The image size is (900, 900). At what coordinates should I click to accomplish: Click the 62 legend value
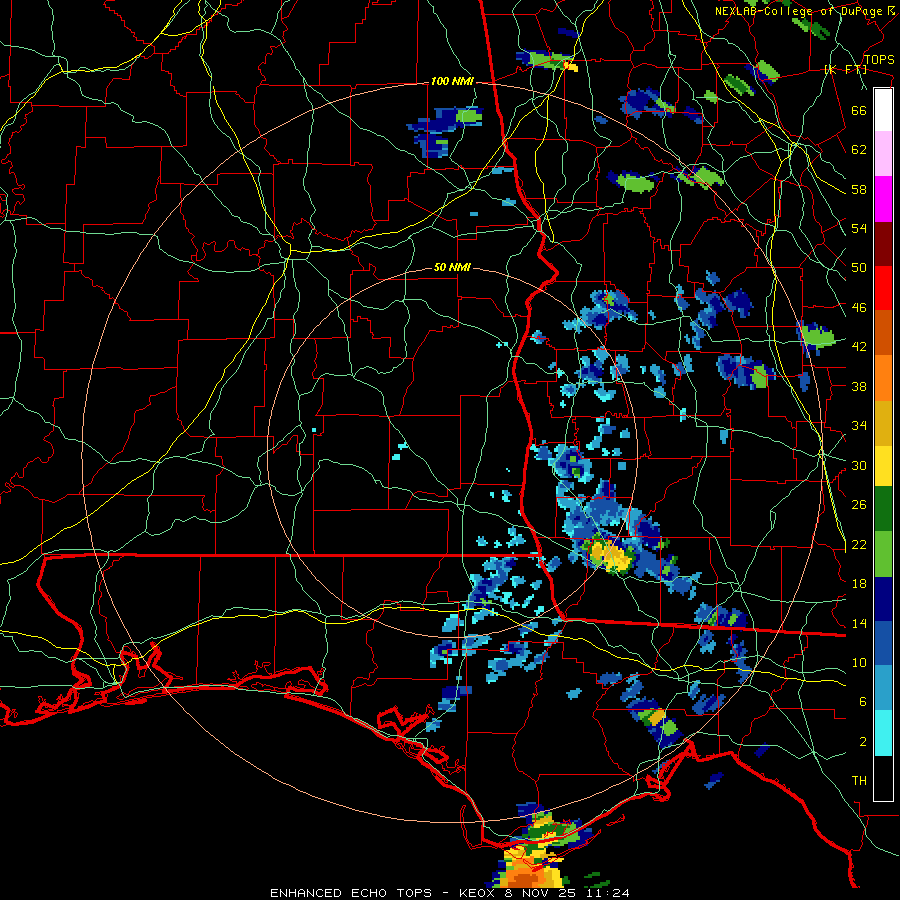click(859, 150)
